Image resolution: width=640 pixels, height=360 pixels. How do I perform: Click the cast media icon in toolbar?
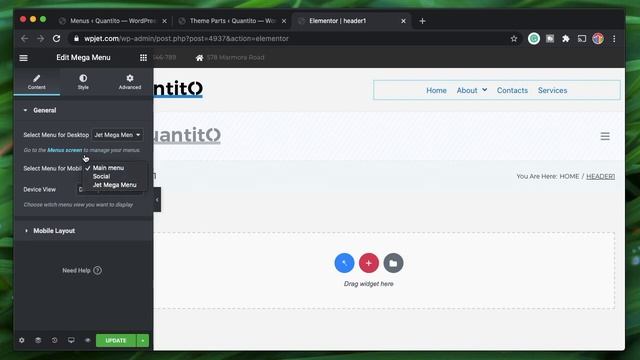click(x=582, y=39)
